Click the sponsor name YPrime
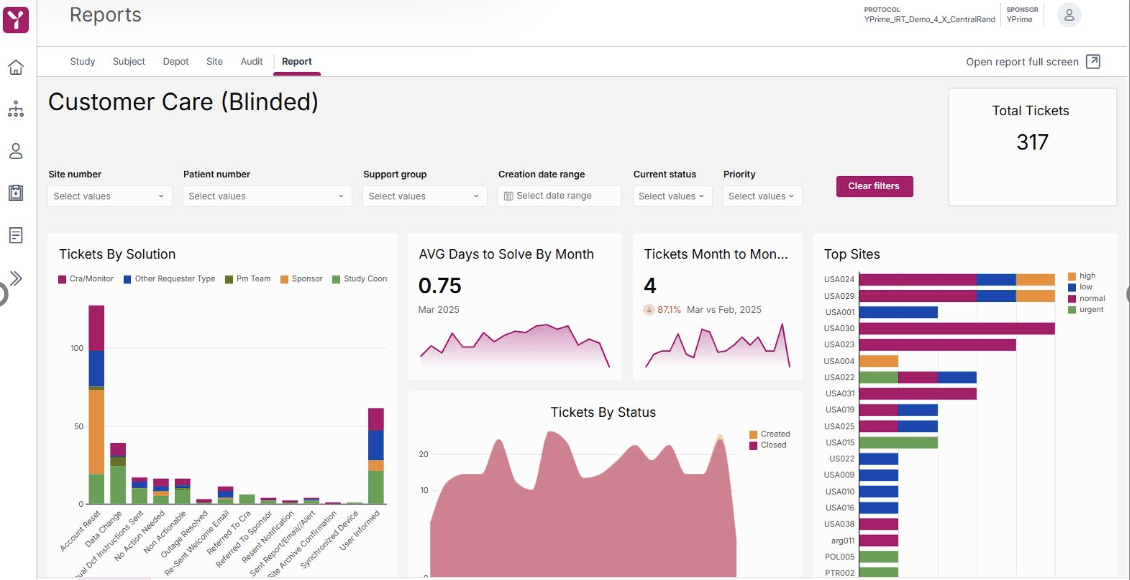The width and height of the screenshot is (1130, 580). coord(1020,19)
